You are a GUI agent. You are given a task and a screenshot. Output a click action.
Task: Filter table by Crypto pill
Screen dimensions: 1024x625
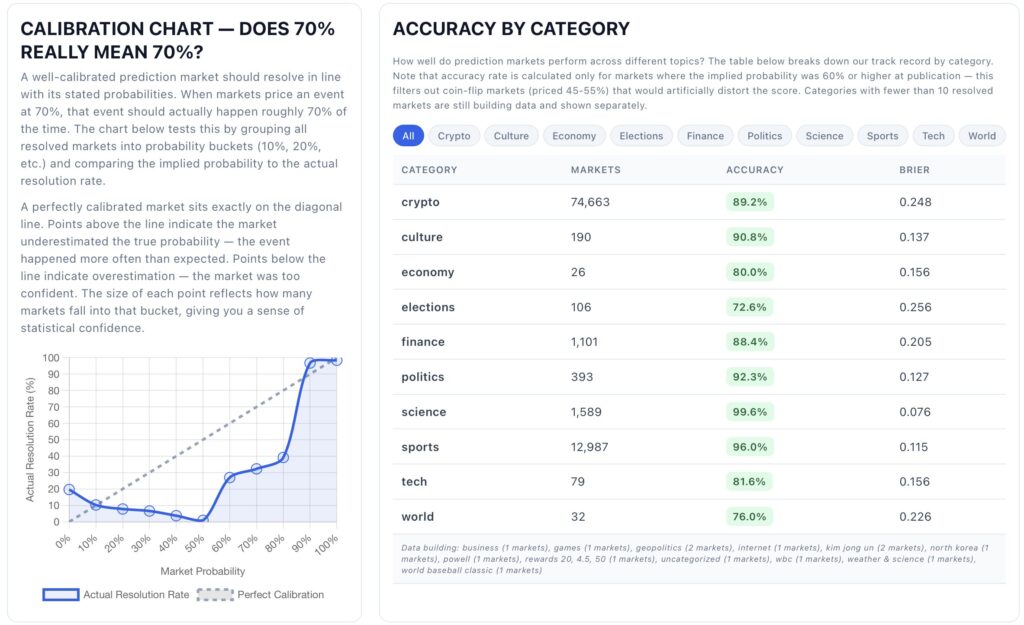[454, 136]
